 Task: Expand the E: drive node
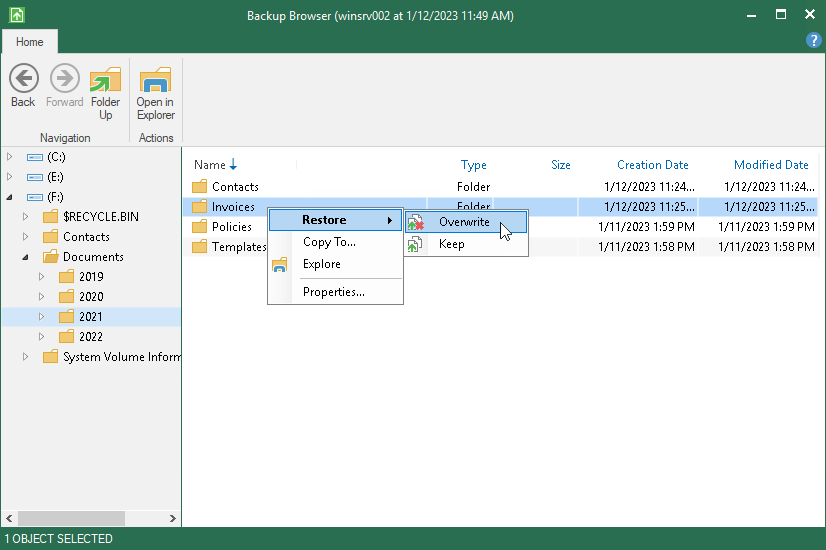[9, 176]
